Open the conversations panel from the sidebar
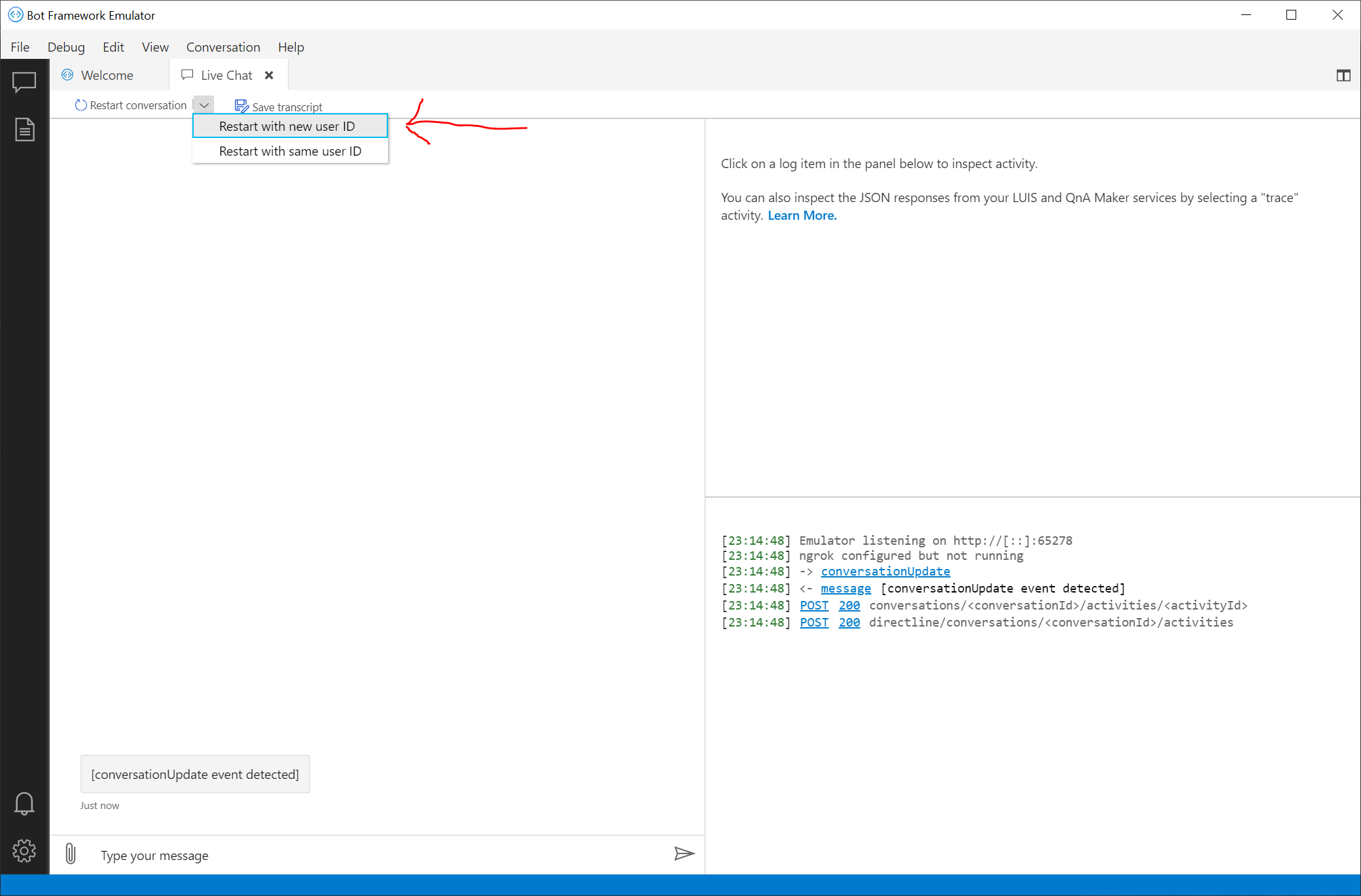Image resolution: width=1361 pixels, height=896 pixels. 24,82
